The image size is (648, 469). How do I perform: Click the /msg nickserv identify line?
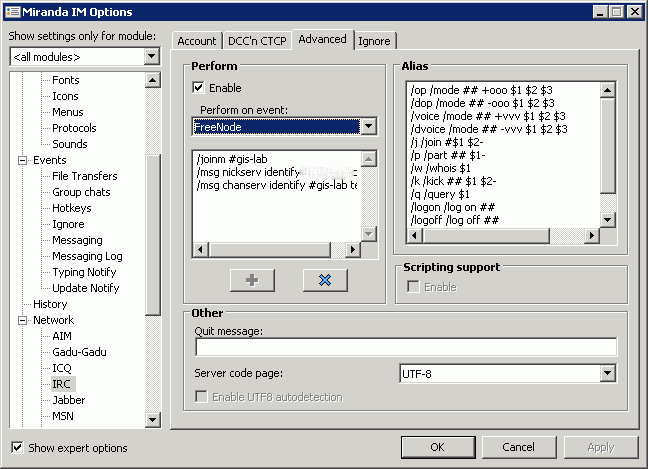coord(277,172)
